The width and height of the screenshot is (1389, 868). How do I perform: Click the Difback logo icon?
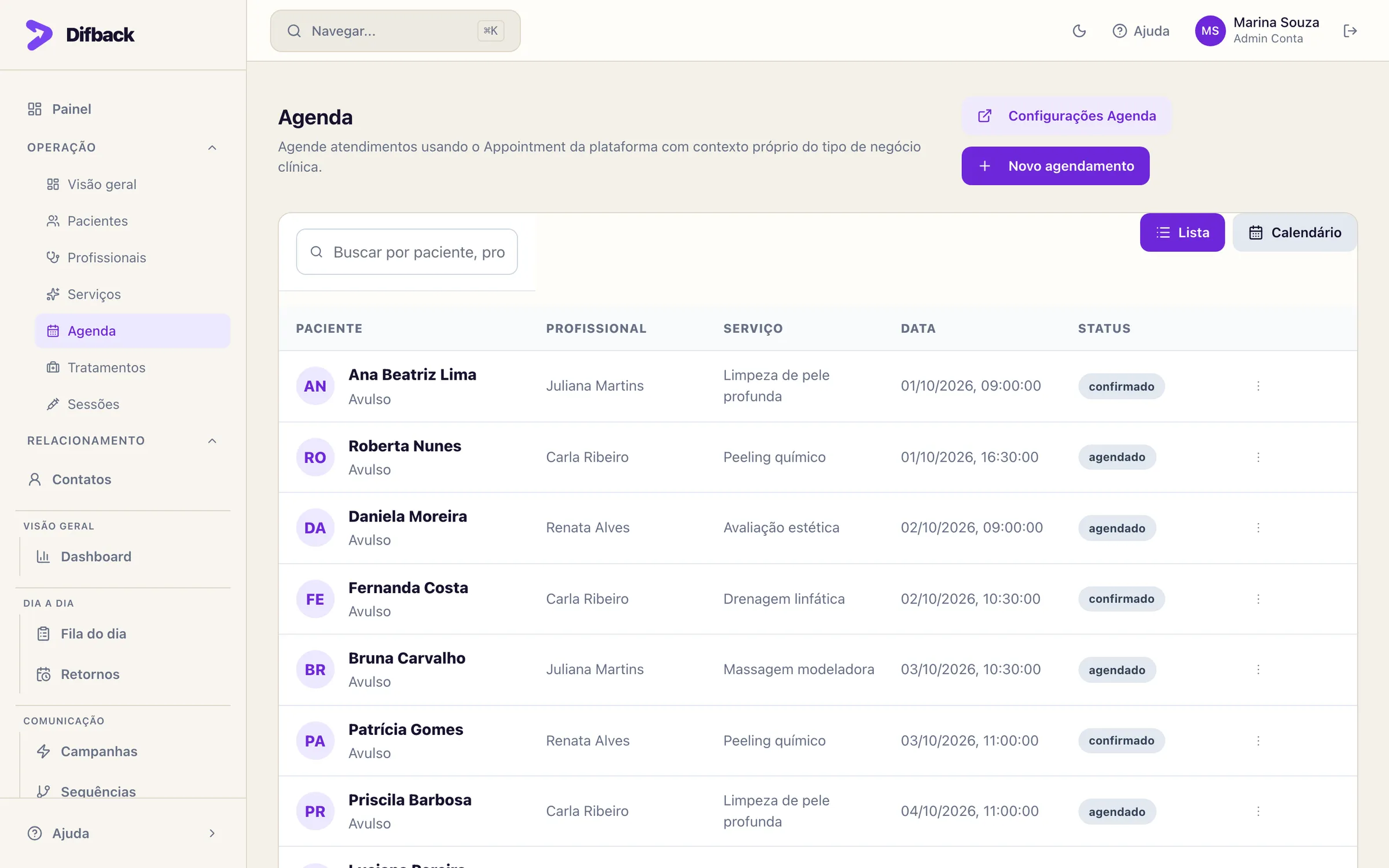39,35
